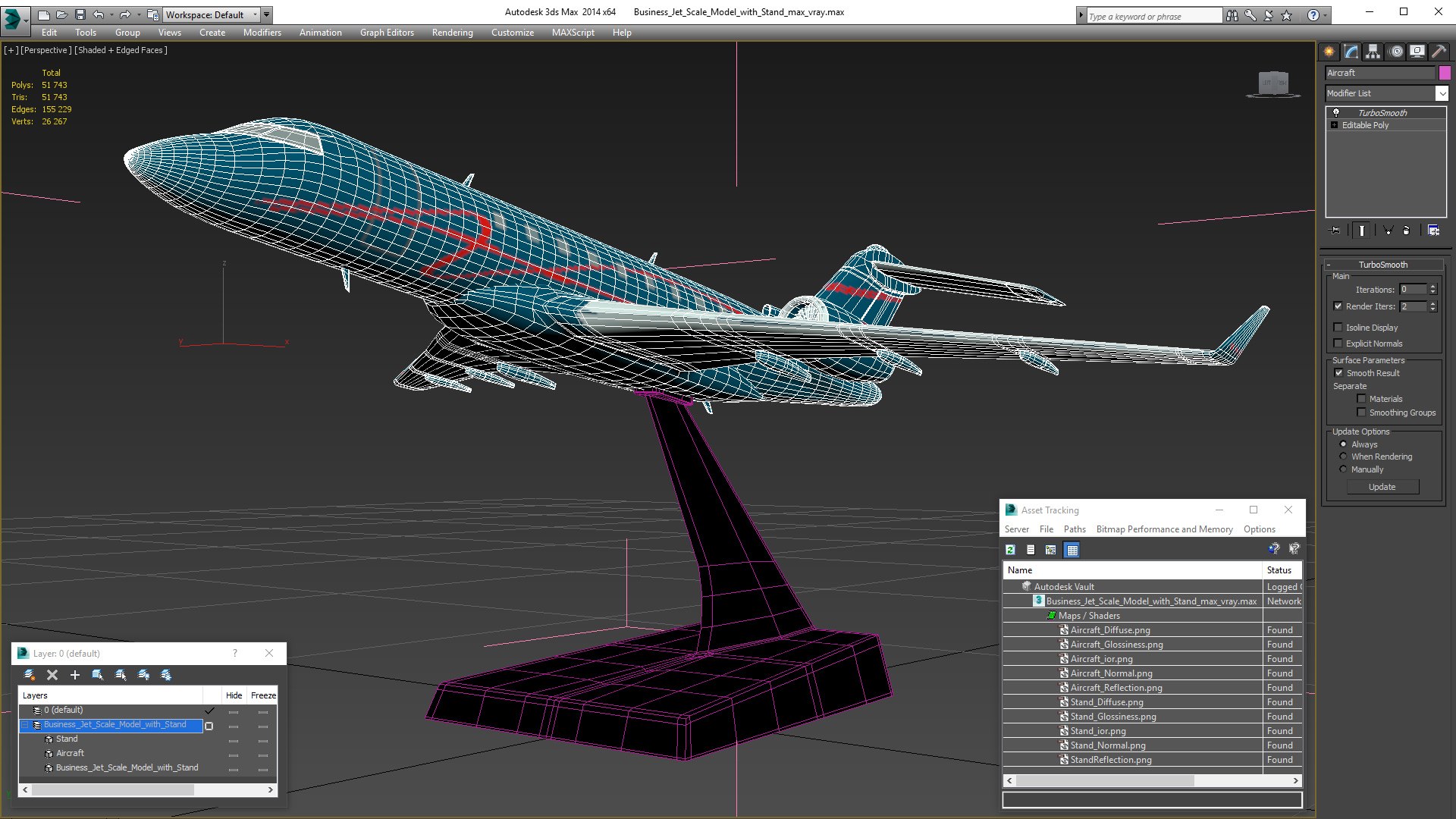Open the Rendering menu in menu bar
The height and width of the screenshot is (819, 1456).
[452, 32]
